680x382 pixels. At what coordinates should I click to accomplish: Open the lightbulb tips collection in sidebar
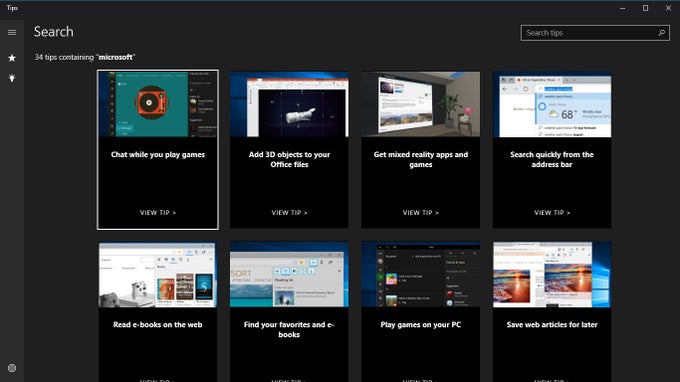tap(12, 78)
